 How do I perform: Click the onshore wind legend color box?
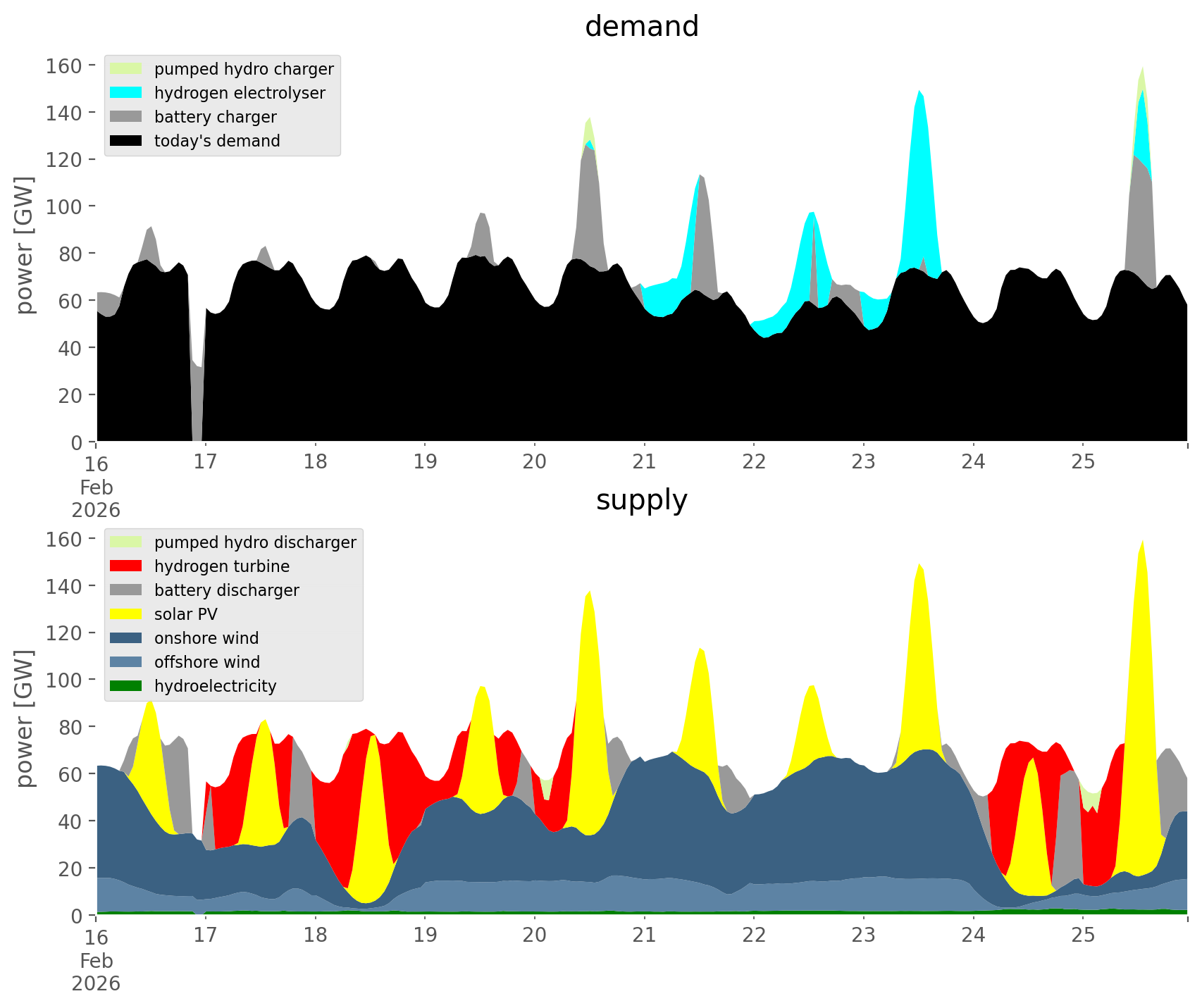click(126, 638)
